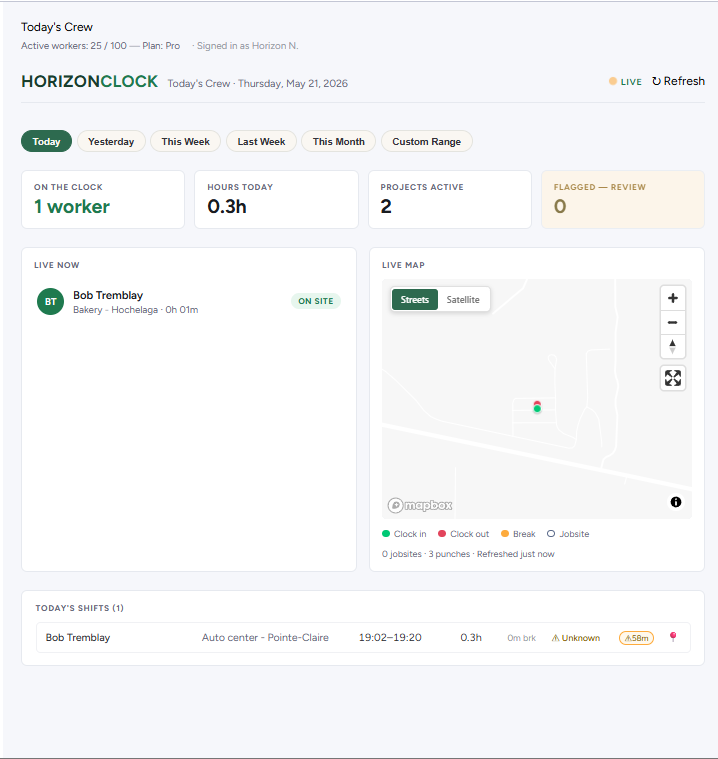Screen dimensions: 718x759
Task: Open the Flagged — Review card
Action: (x=623, y=199)
